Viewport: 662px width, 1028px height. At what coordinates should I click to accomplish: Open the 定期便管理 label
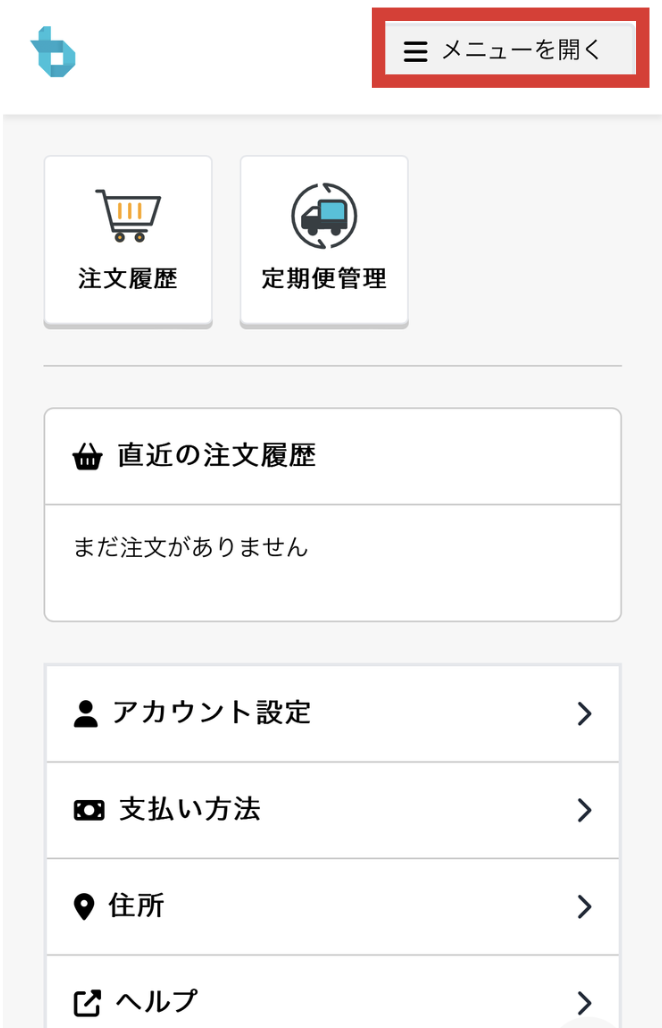(324, 279)
